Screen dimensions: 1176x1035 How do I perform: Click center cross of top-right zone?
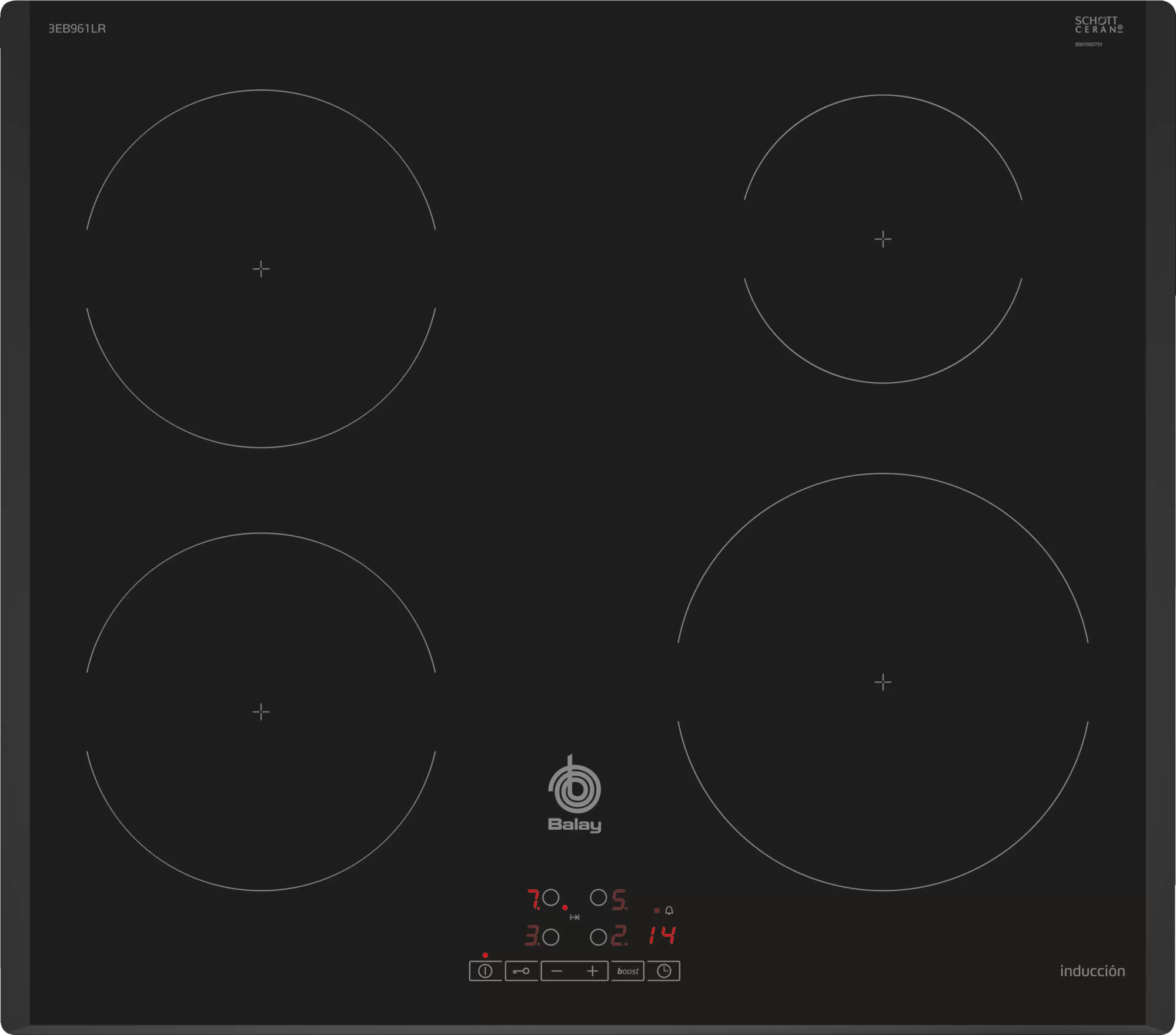point(883,239)
